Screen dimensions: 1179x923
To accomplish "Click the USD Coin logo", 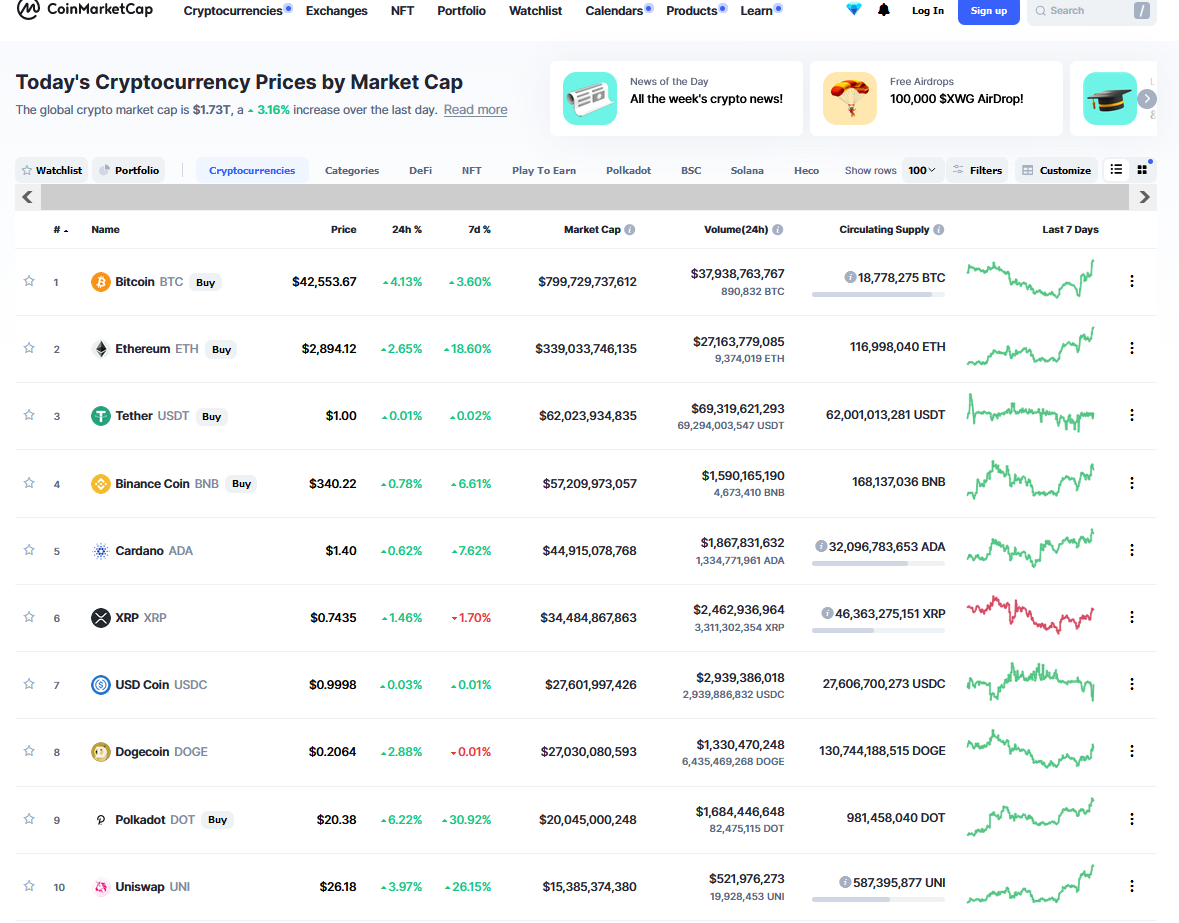I will point(100,685).
